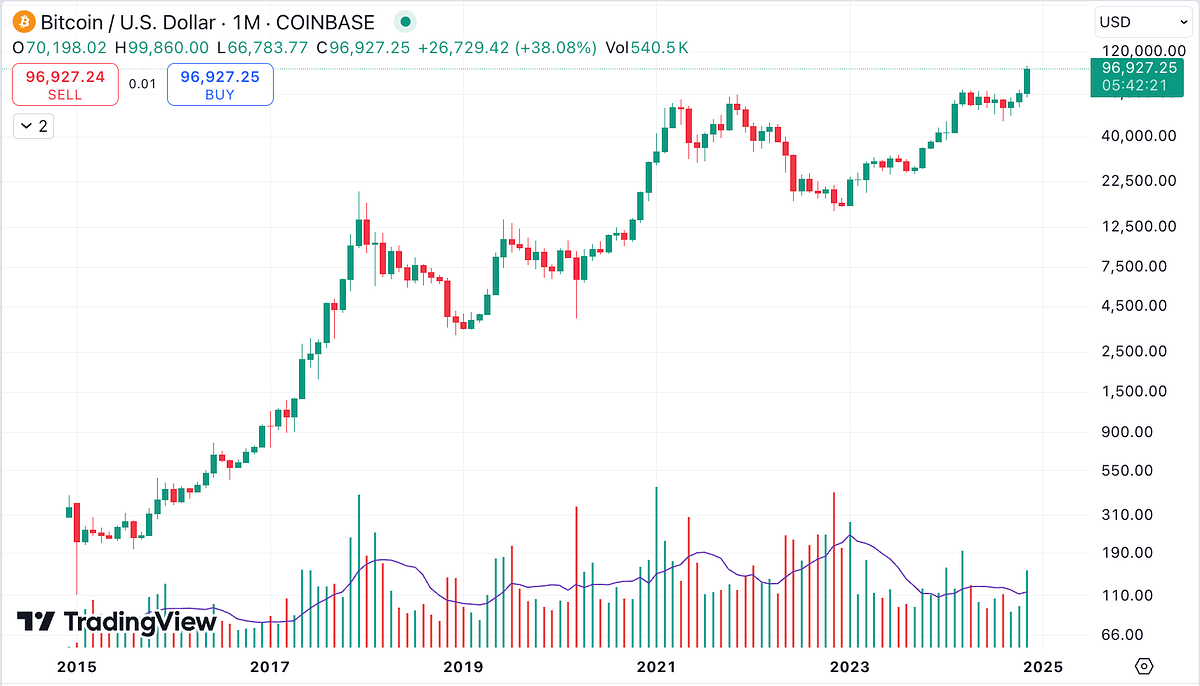Viewport: 1200px width, 686px height.
Task: Select the COINBASE exchange label
Action: click(x=325, y=21)
